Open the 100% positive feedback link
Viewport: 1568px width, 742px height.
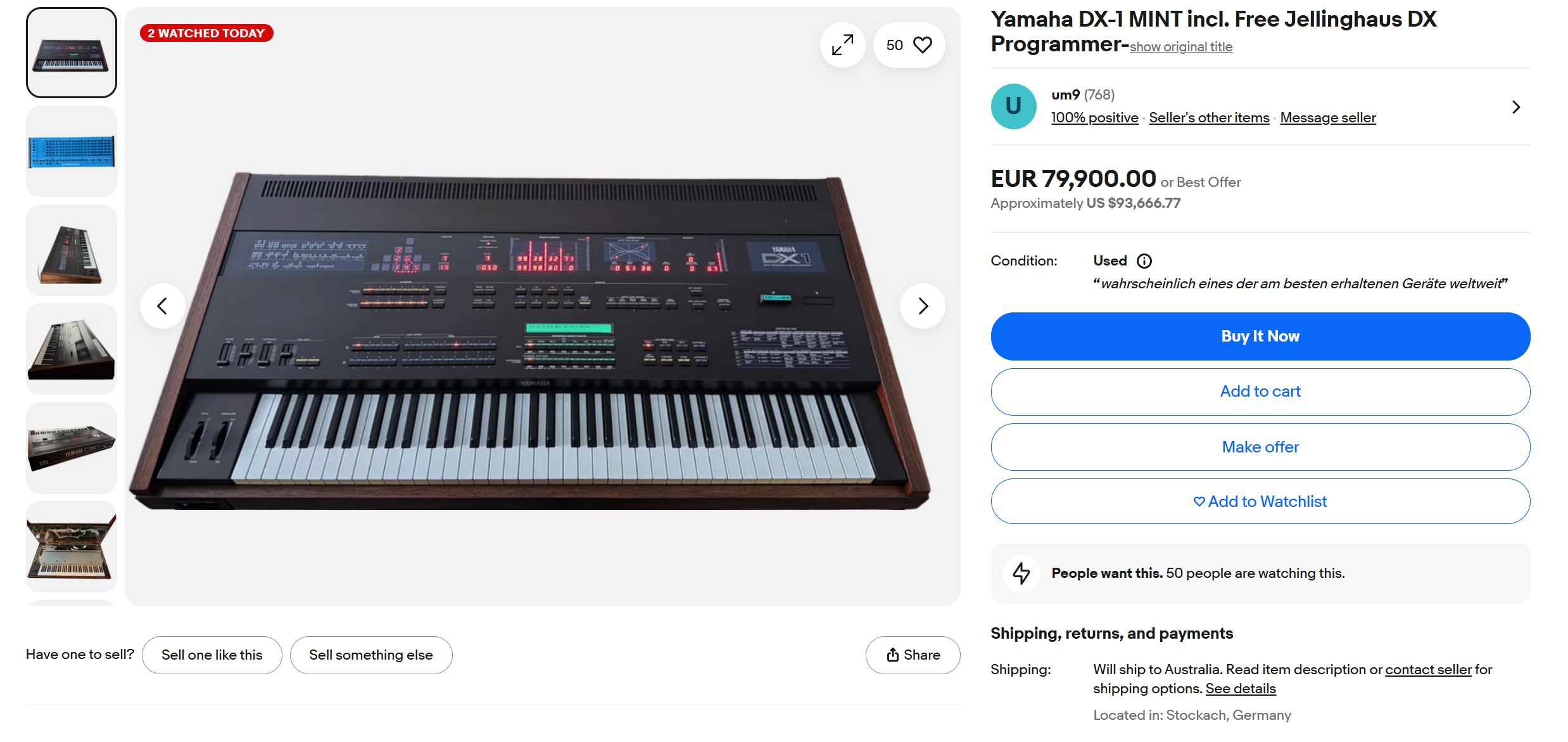coord(1094,118)
